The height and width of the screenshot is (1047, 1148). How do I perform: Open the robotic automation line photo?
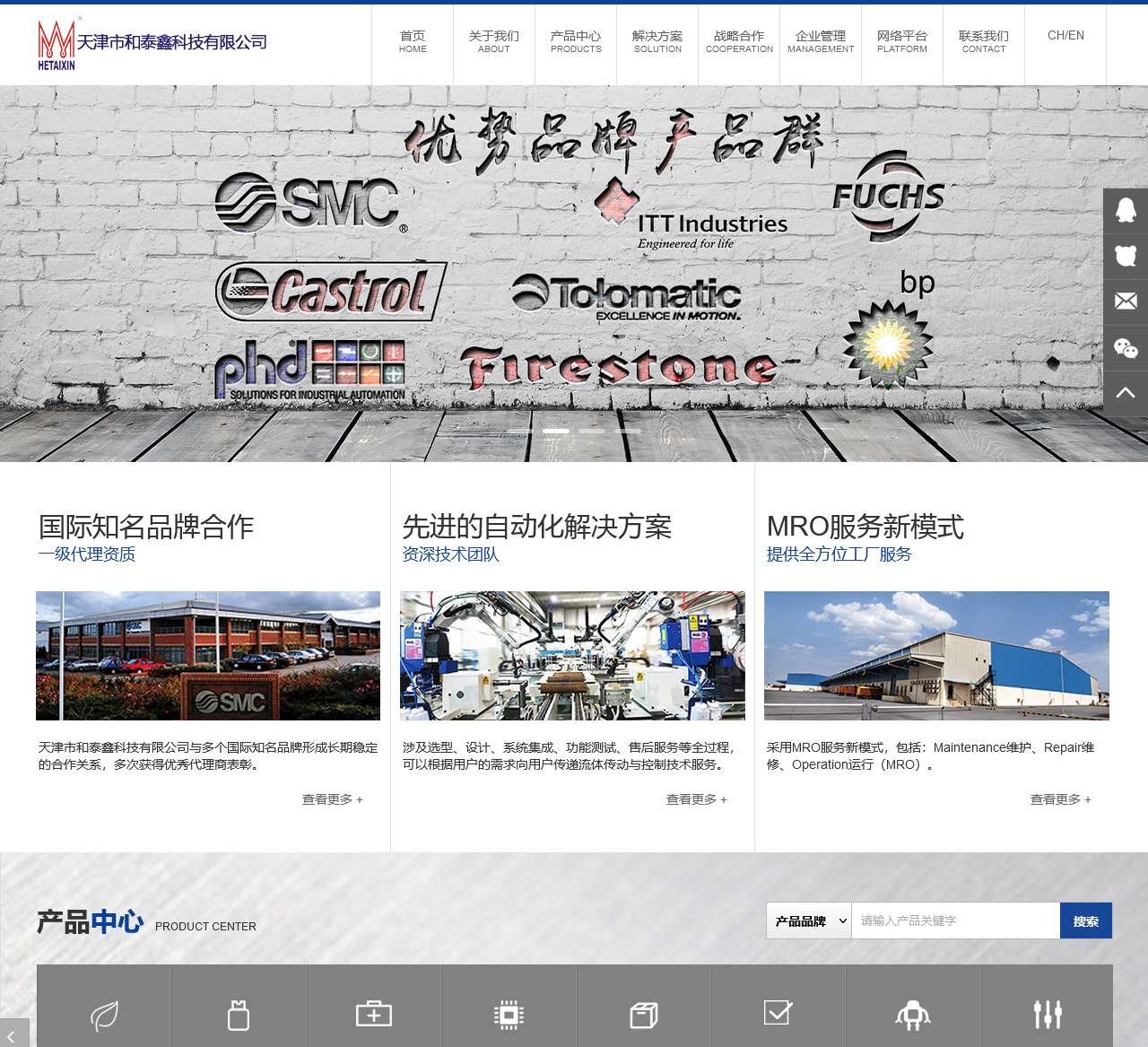point(572,656)
